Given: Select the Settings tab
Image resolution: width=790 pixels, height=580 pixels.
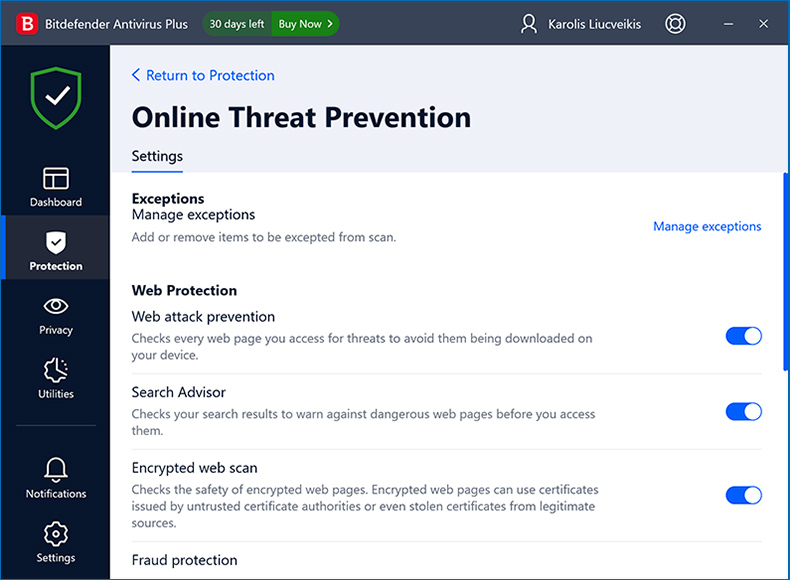Looking at the screenshot, I should (157, 156).
